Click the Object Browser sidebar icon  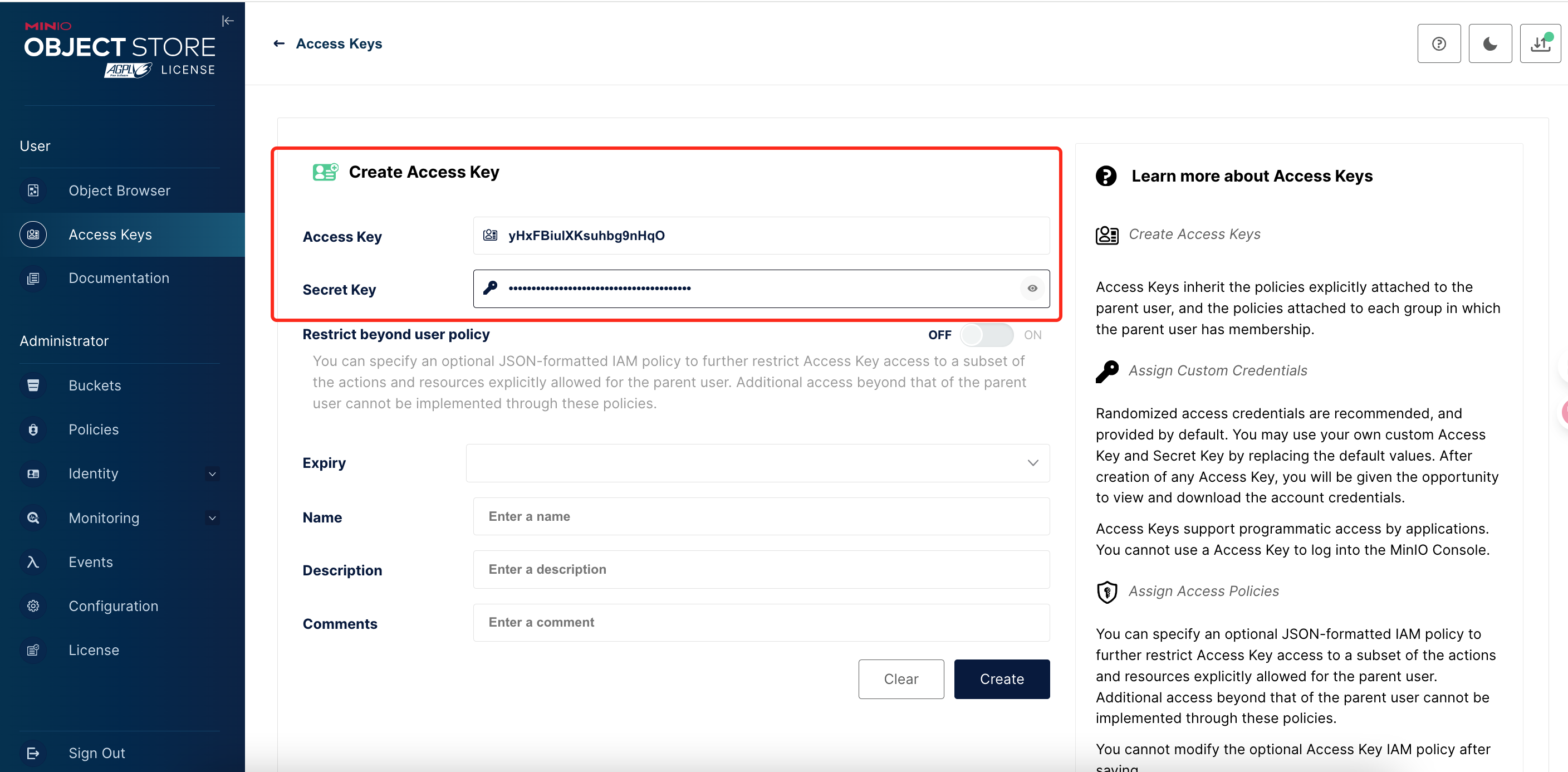click(x=33, y=190)
